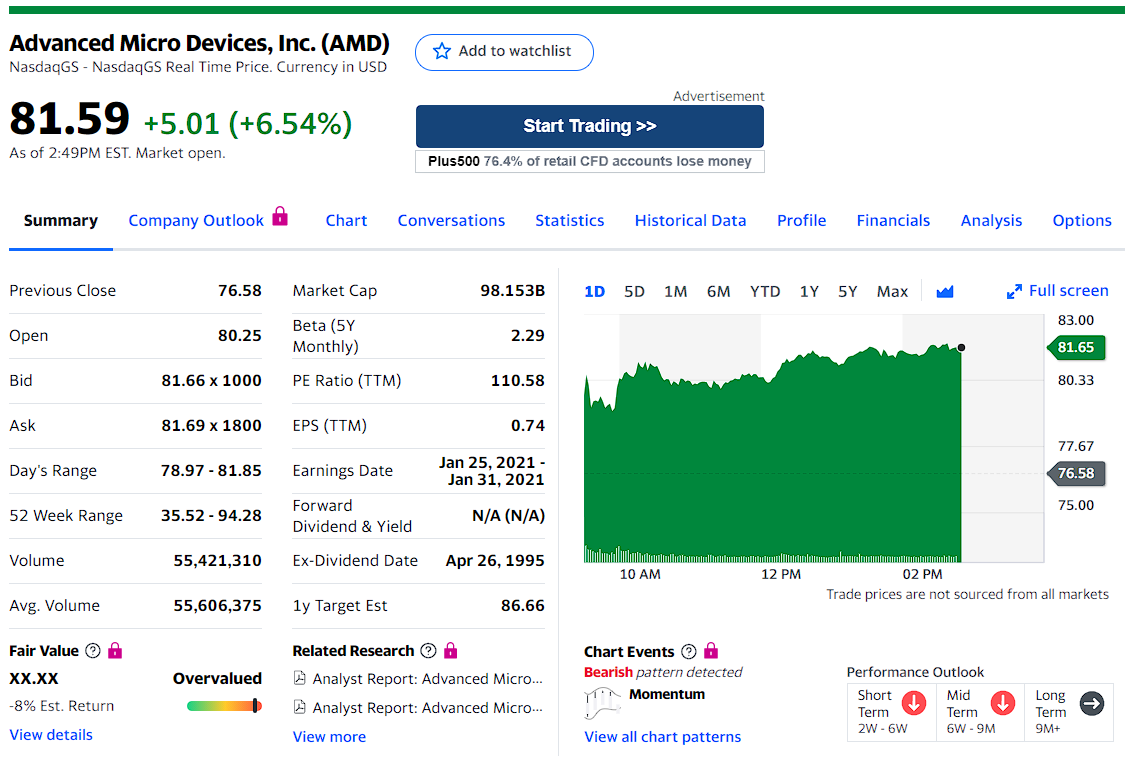Switch to the area chart type icon
Viewport: 1125px width, 757px height.
[x=945, y=291]
